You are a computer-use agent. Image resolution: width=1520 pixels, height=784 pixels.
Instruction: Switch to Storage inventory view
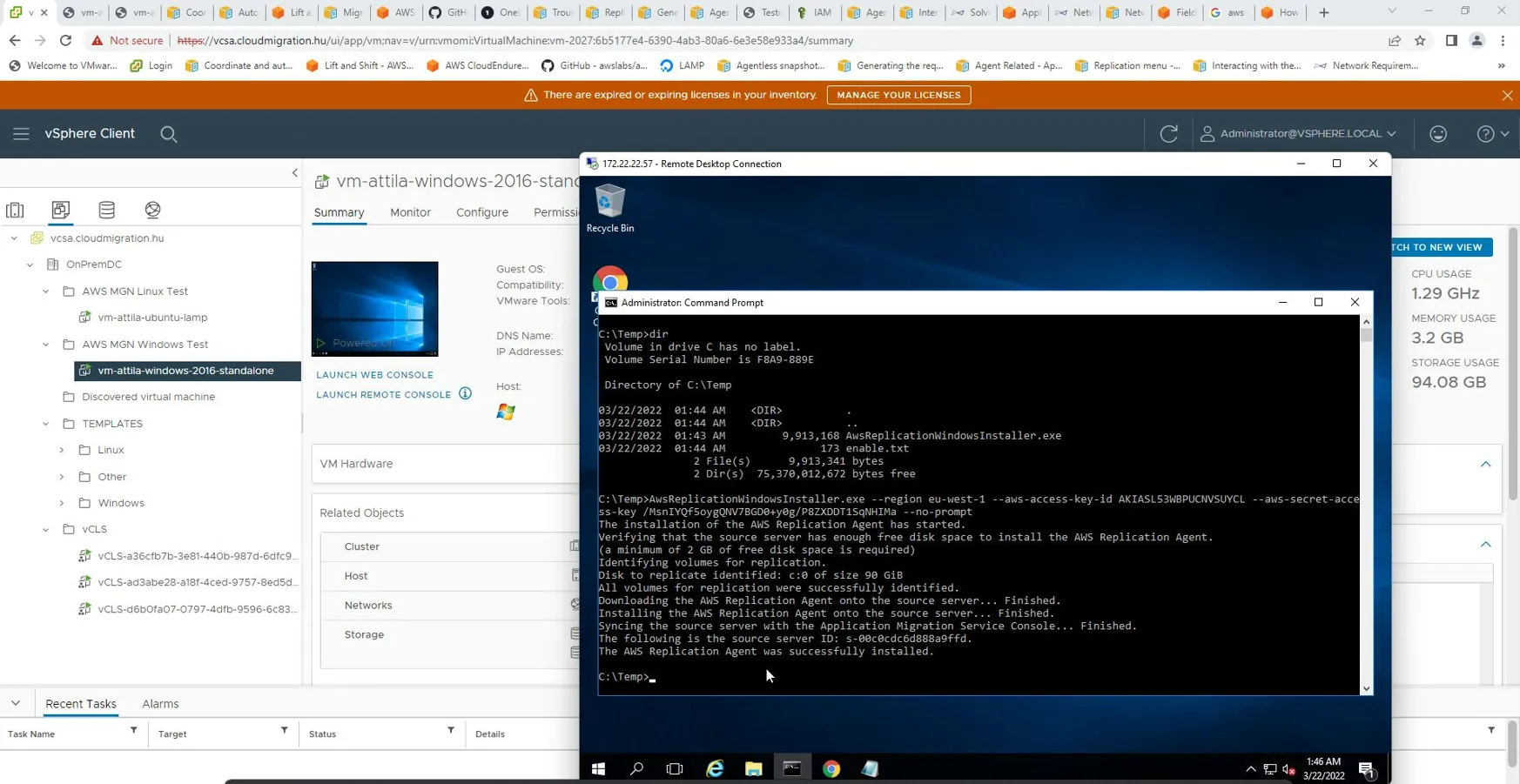(106, 210)
